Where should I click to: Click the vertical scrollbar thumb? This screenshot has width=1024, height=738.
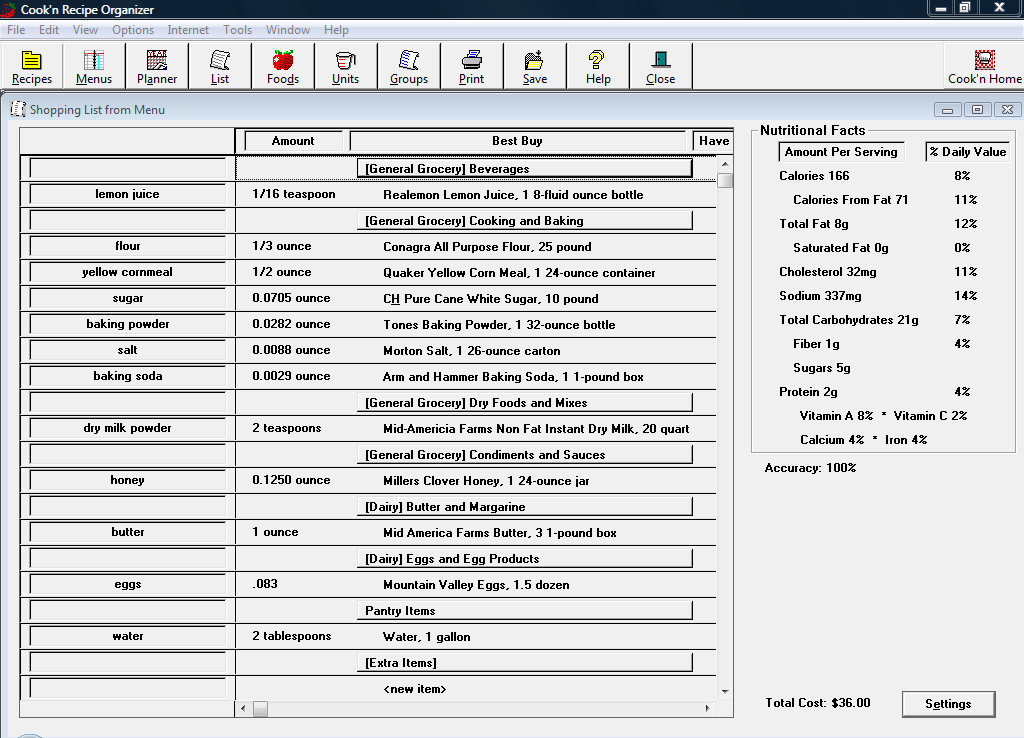tap(725, 180)
